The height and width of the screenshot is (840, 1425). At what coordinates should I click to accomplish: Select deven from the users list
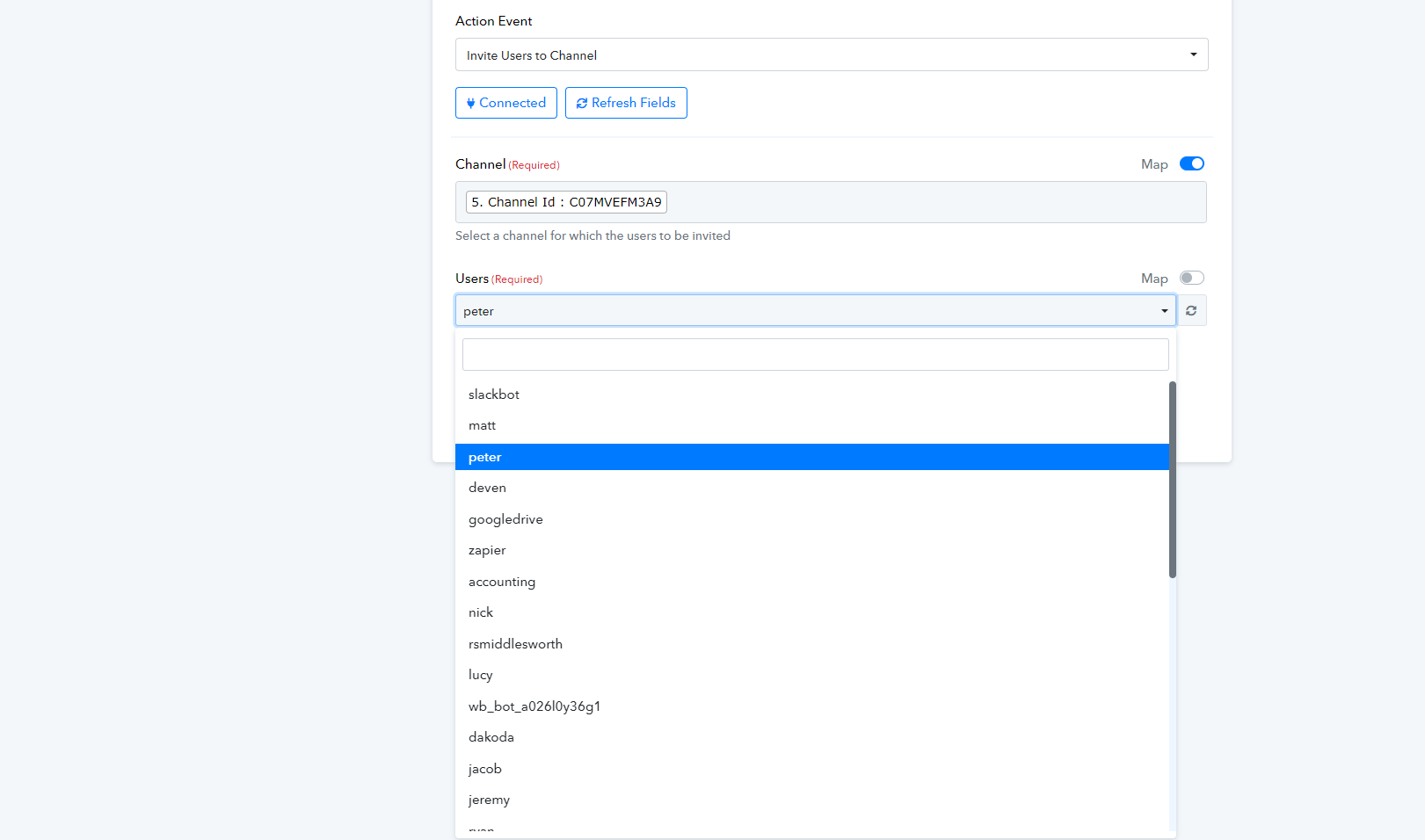pyautogui.click(x=812, y=488)
